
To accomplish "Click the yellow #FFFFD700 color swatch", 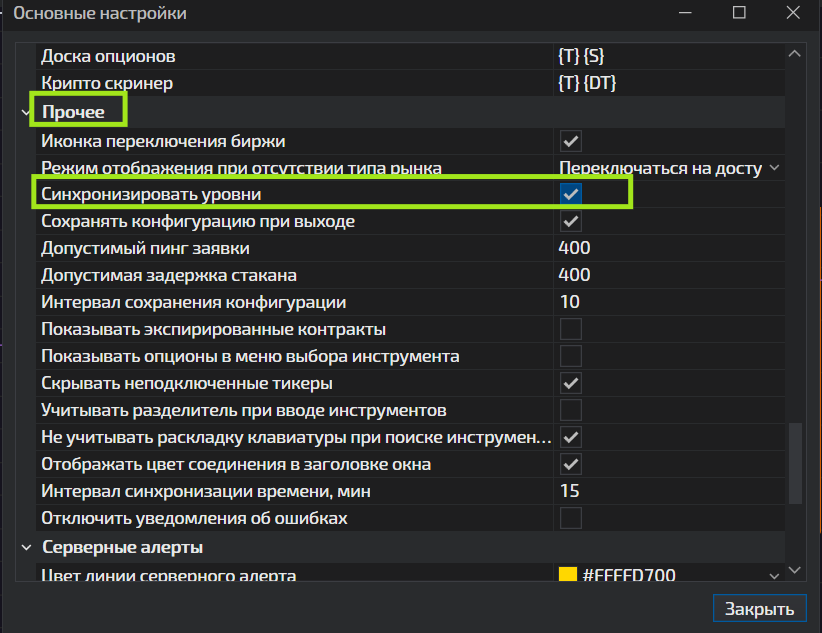I will [568, 575].
